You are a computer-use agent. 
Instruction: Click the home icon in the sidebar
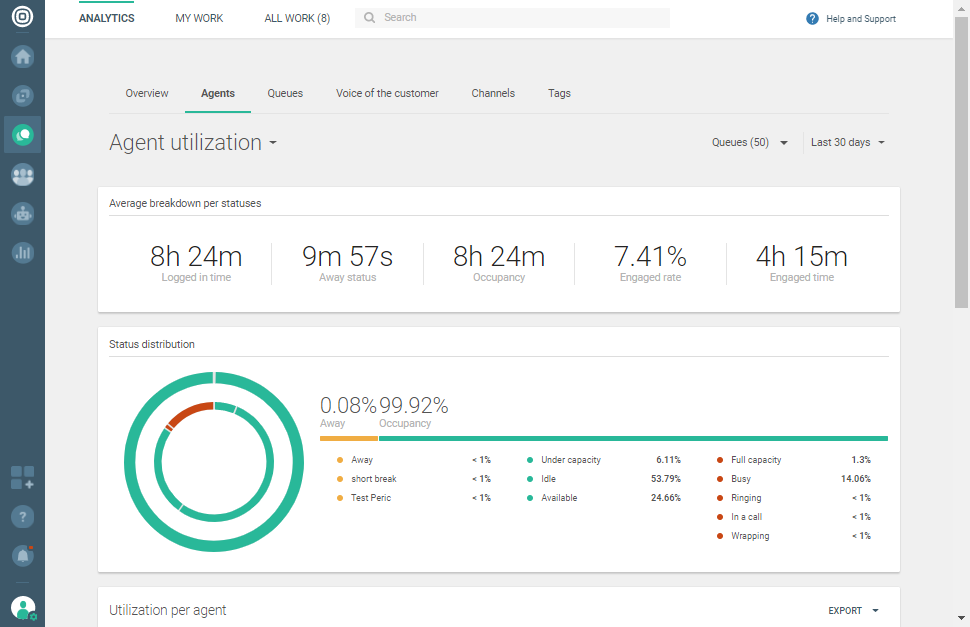pyautogui.click(x=22, y=57)
